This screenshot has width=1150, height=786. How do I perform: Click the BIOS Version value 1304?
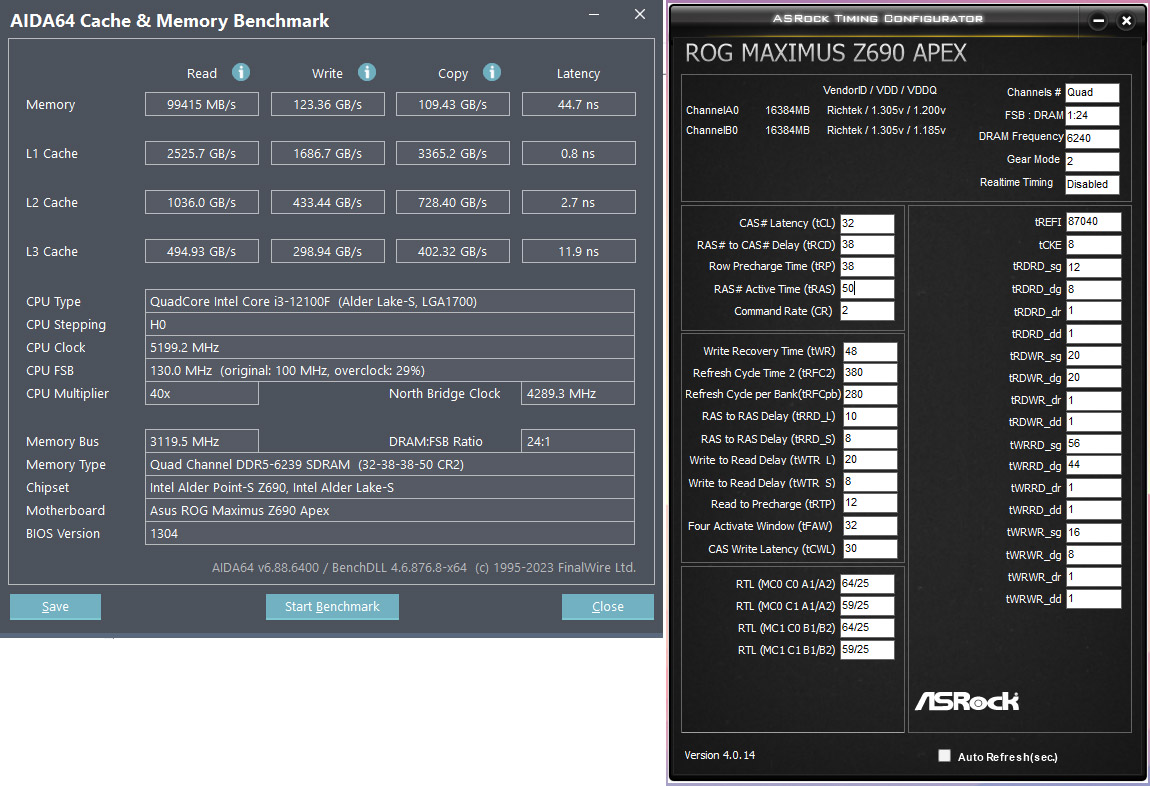click(389, 534)
